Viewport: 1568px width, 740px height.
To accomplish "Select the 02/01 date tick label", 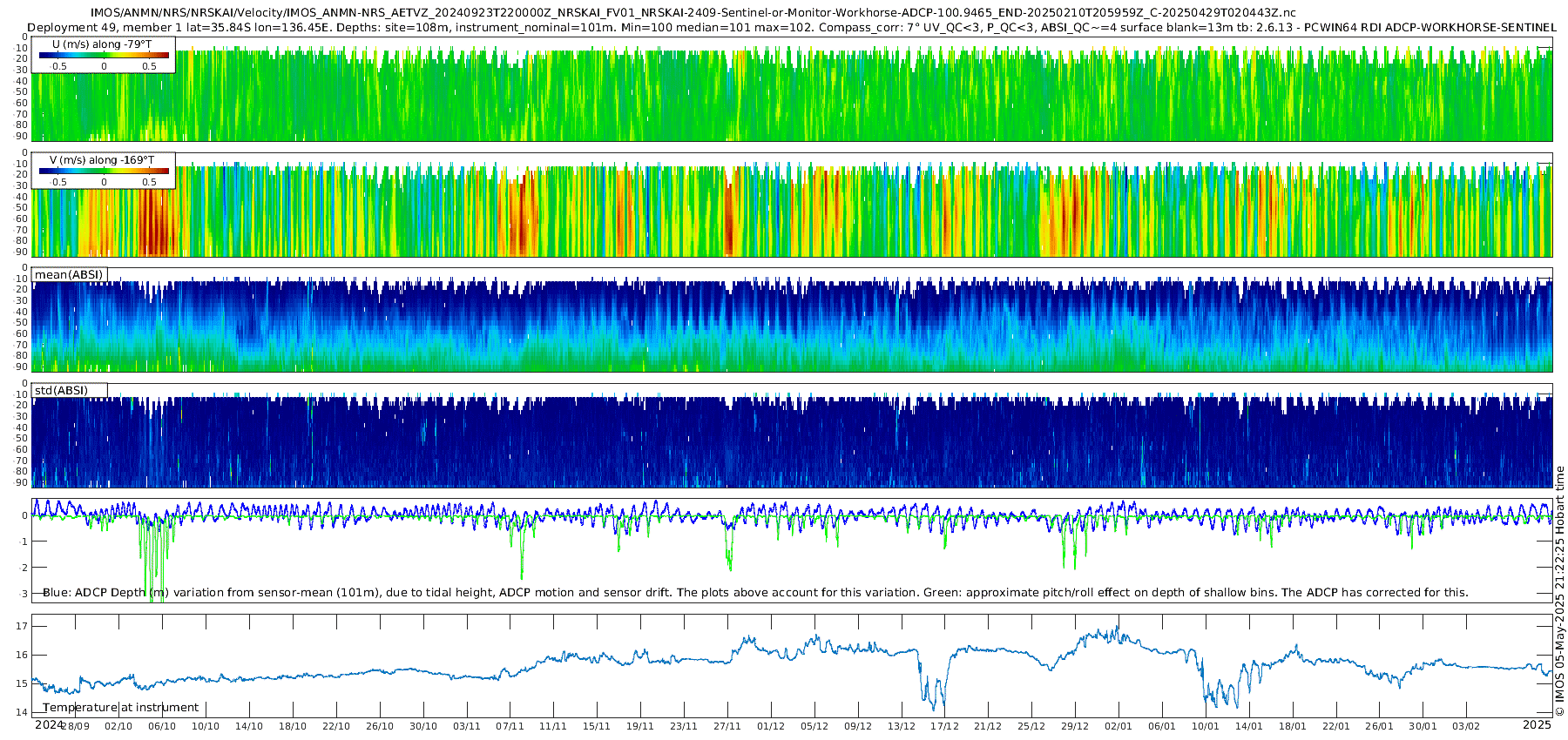I will click(x=1119, y=726).
